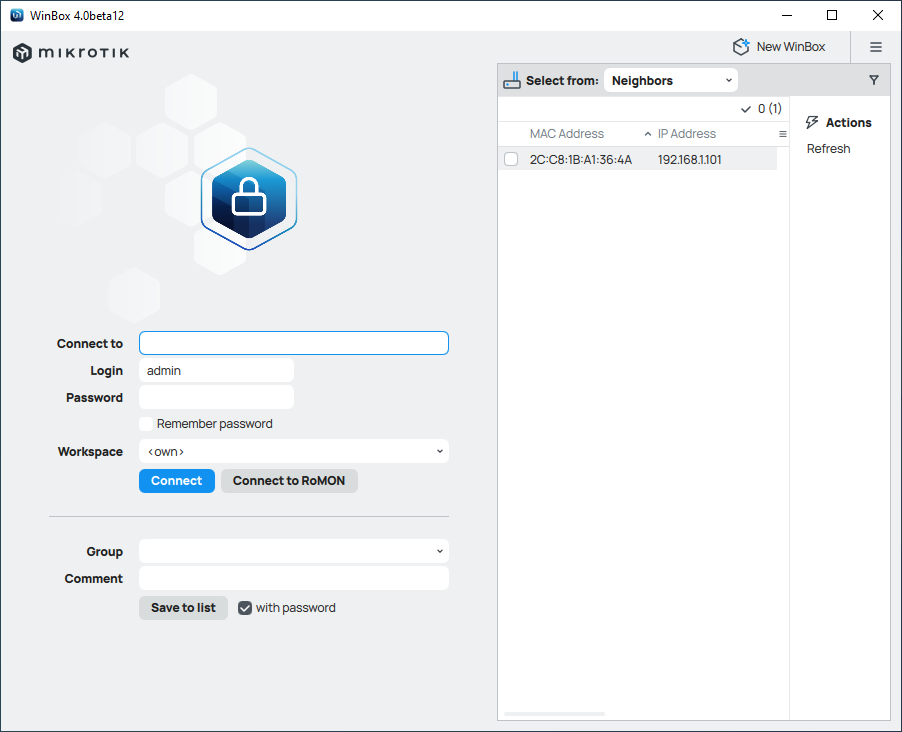Sort by IP Address column header
Viewport: 902px width, 732px height.
click(x=687, y=134)
